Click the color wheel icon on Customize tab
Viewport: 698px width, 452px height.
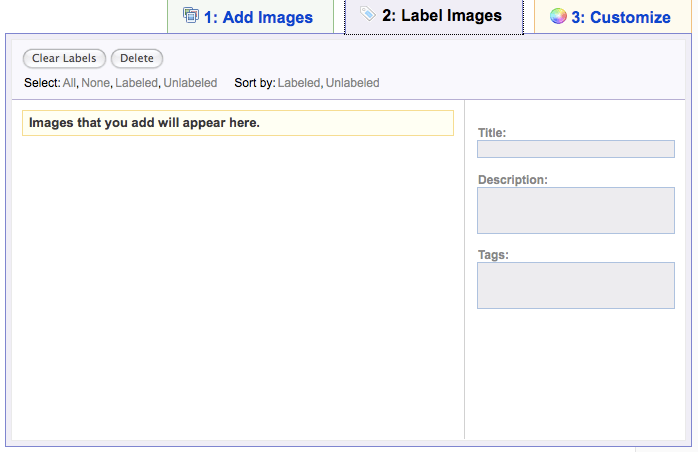558,16
